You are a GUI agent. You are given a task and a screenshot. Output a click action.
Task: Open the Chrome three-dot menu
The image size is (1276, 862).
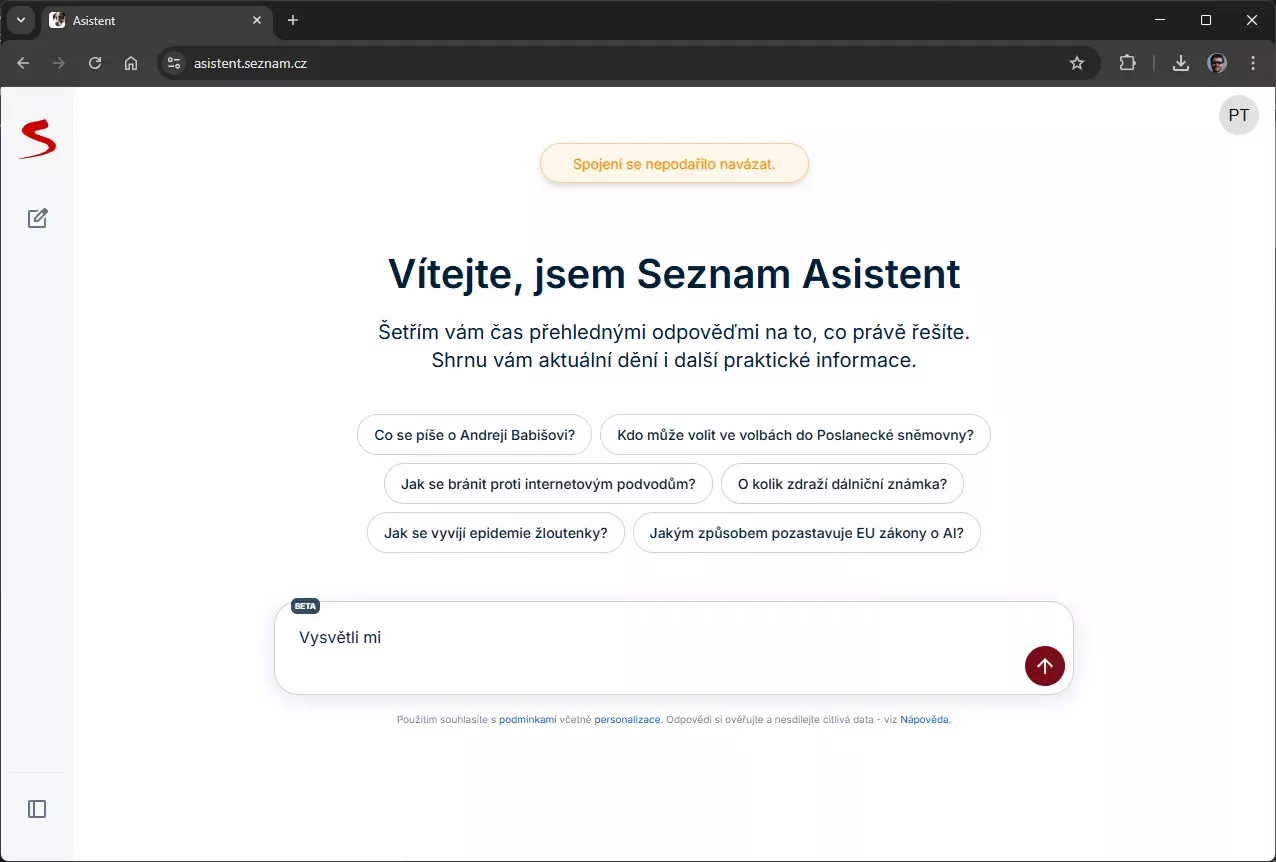(x=1253, y=63)
